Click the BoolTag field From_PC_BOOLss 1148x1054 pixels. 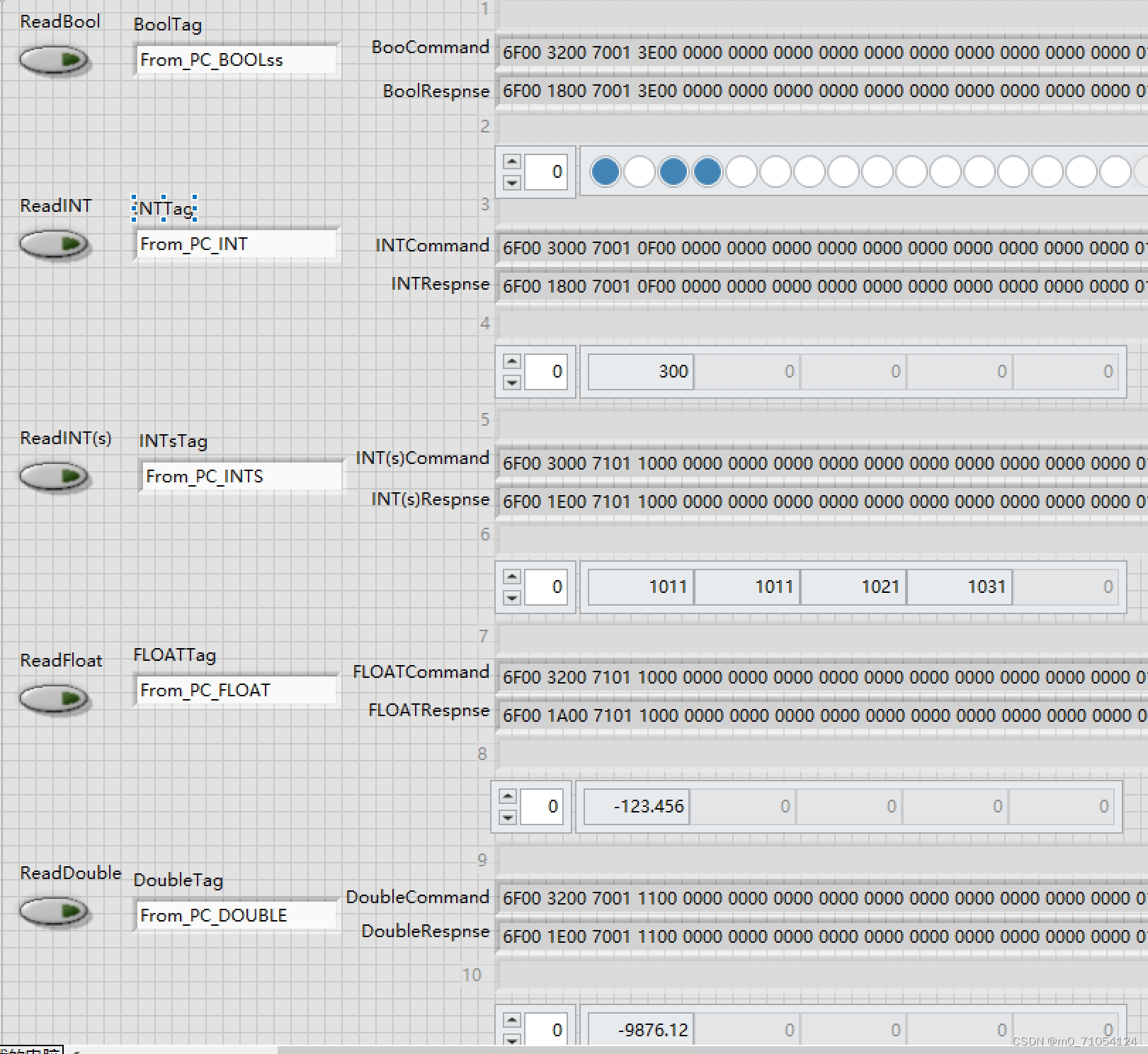236,59
